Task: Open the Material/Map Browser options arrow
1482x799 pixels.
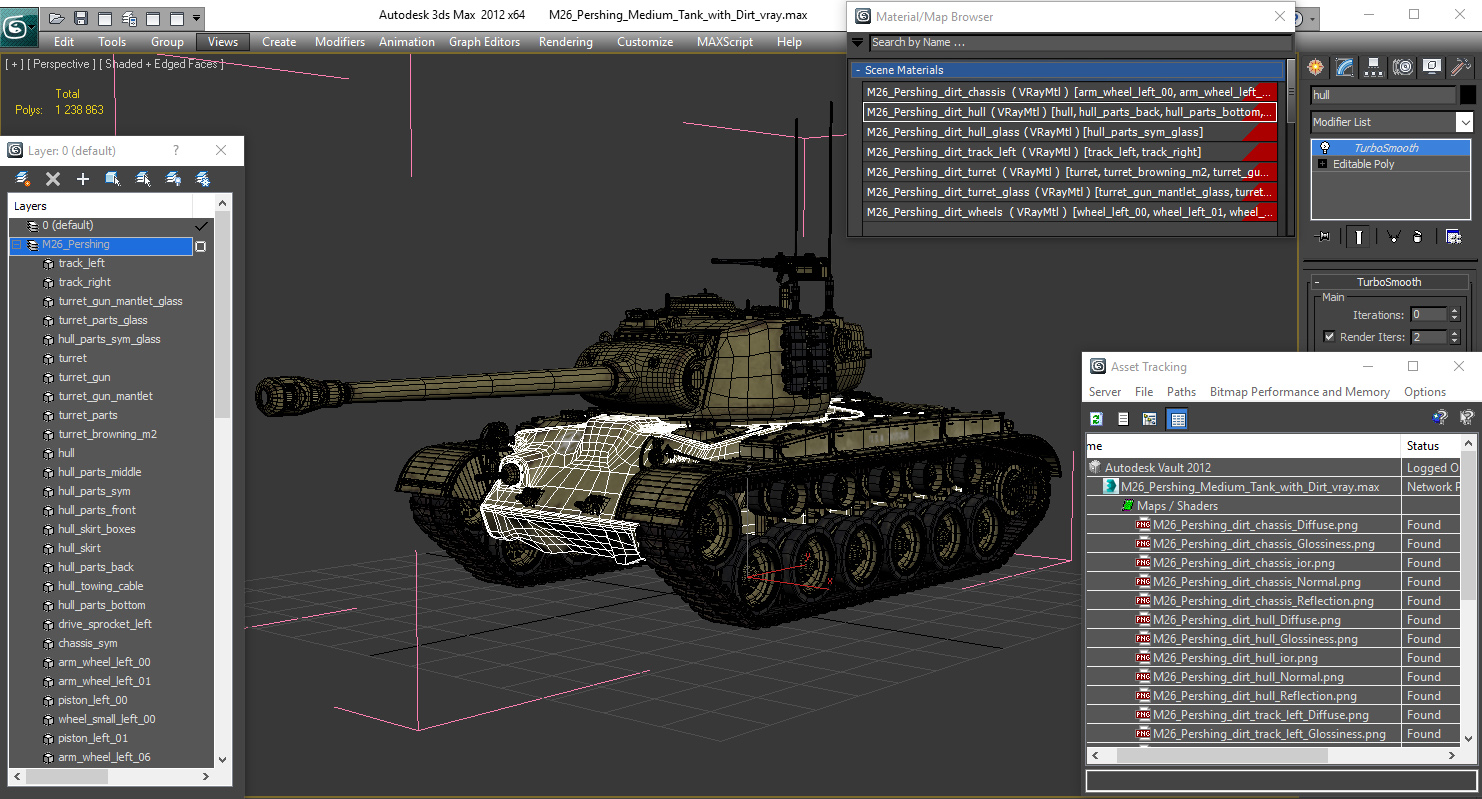Action: point(857,42)
